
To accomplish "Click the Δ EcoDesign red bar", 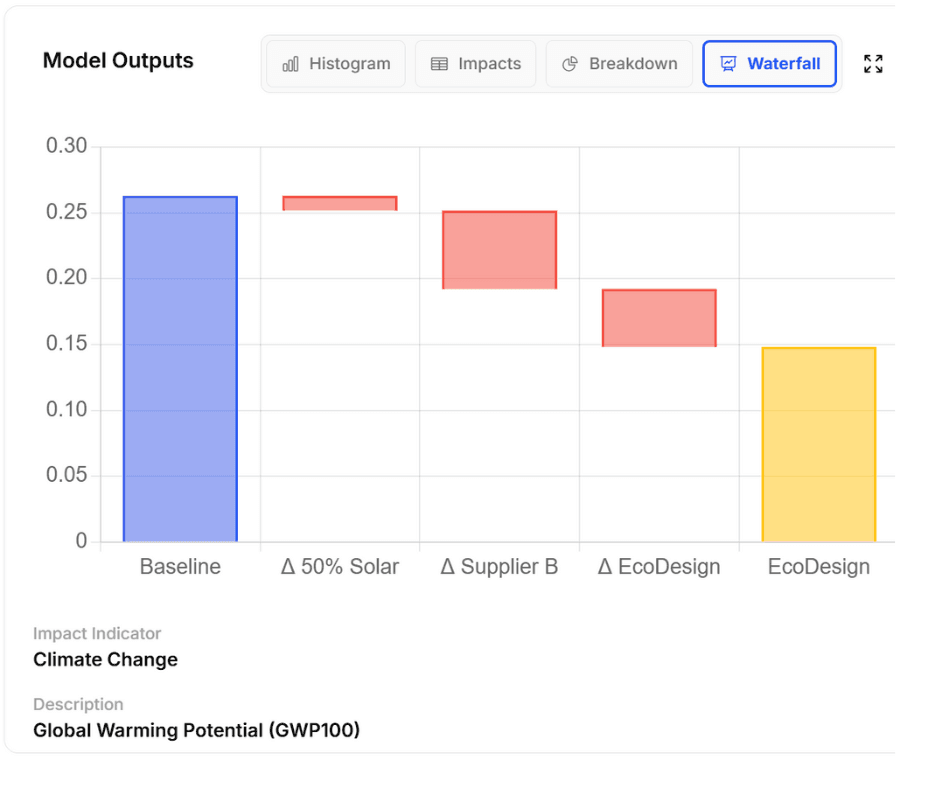I will (x=659, y=317).
